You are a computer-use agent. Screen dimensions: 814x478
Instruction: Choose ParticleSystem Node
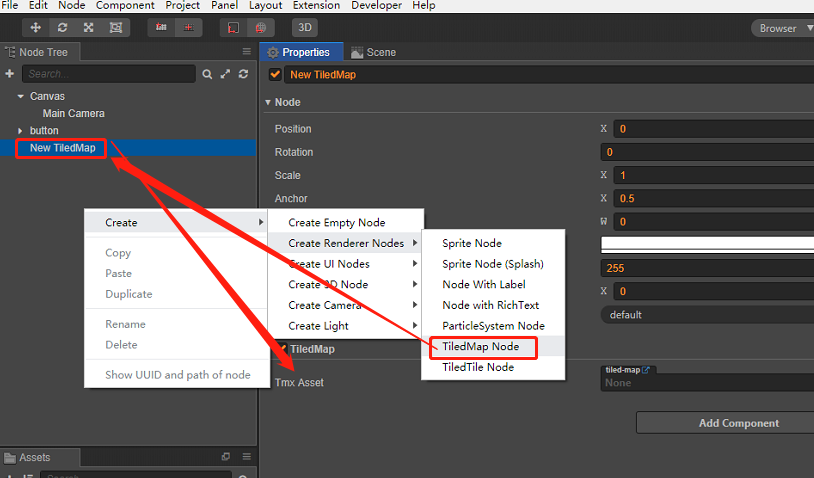(493, 326)
